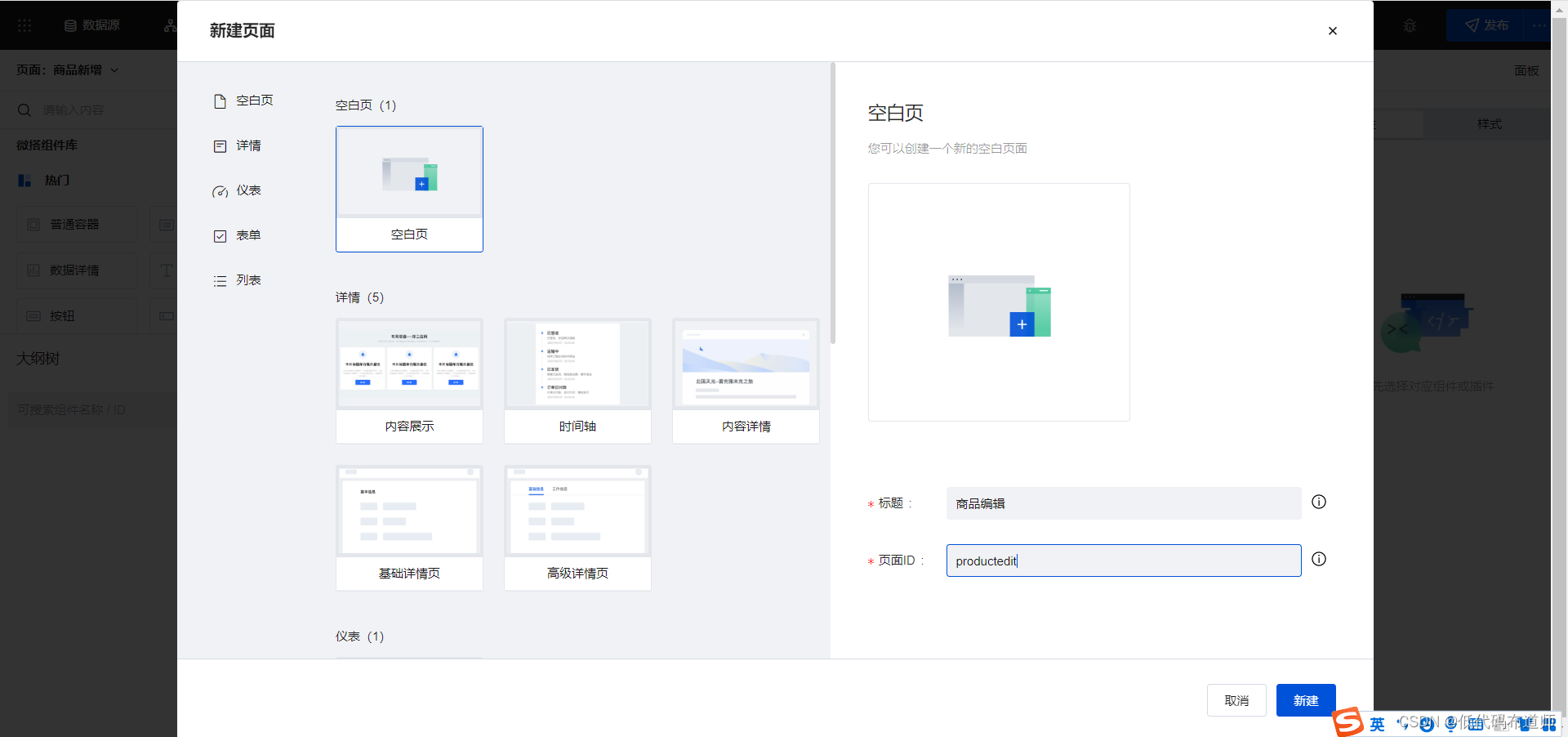Select 数据详情 component in background panel

coord(77,270)
